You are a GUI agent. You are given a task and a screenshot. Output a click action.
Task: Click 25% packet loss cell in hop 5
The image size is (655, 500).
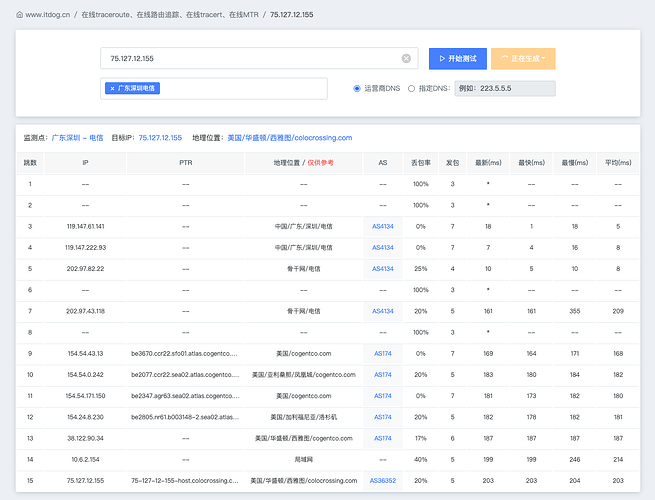point(421,269)
